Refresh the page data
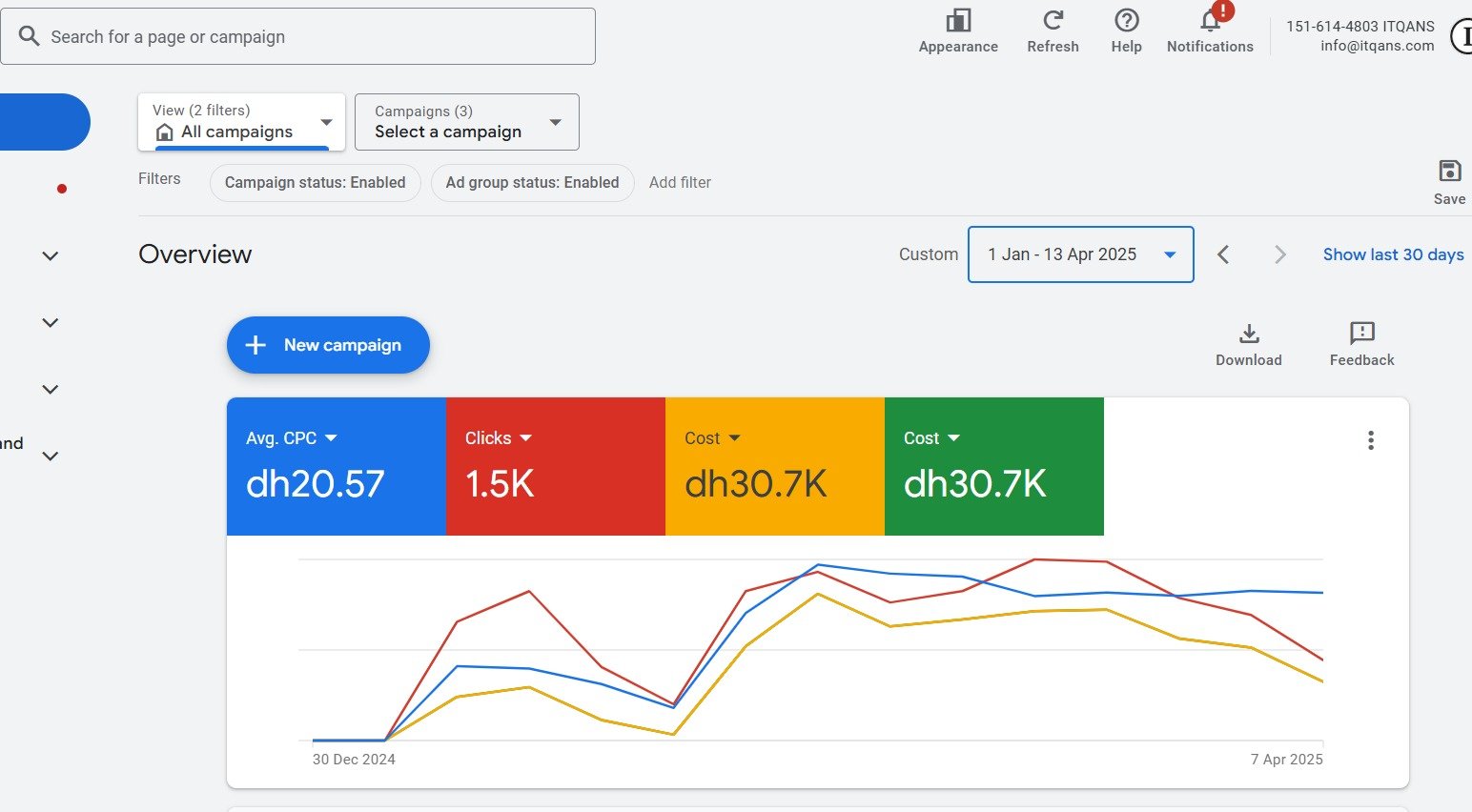This screenshot has height=812, width=1472. click(x=1053, y=21)
